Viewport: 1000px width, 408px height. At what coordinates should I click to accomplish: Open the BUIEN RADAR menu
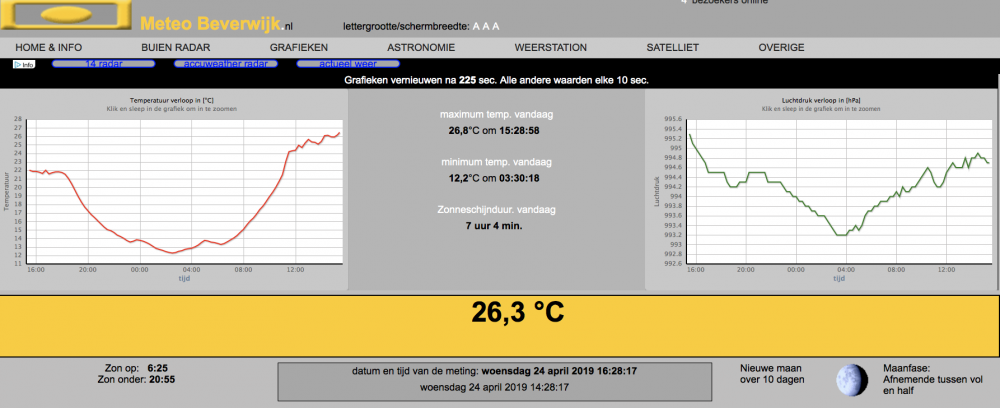[x=175, y=47]
